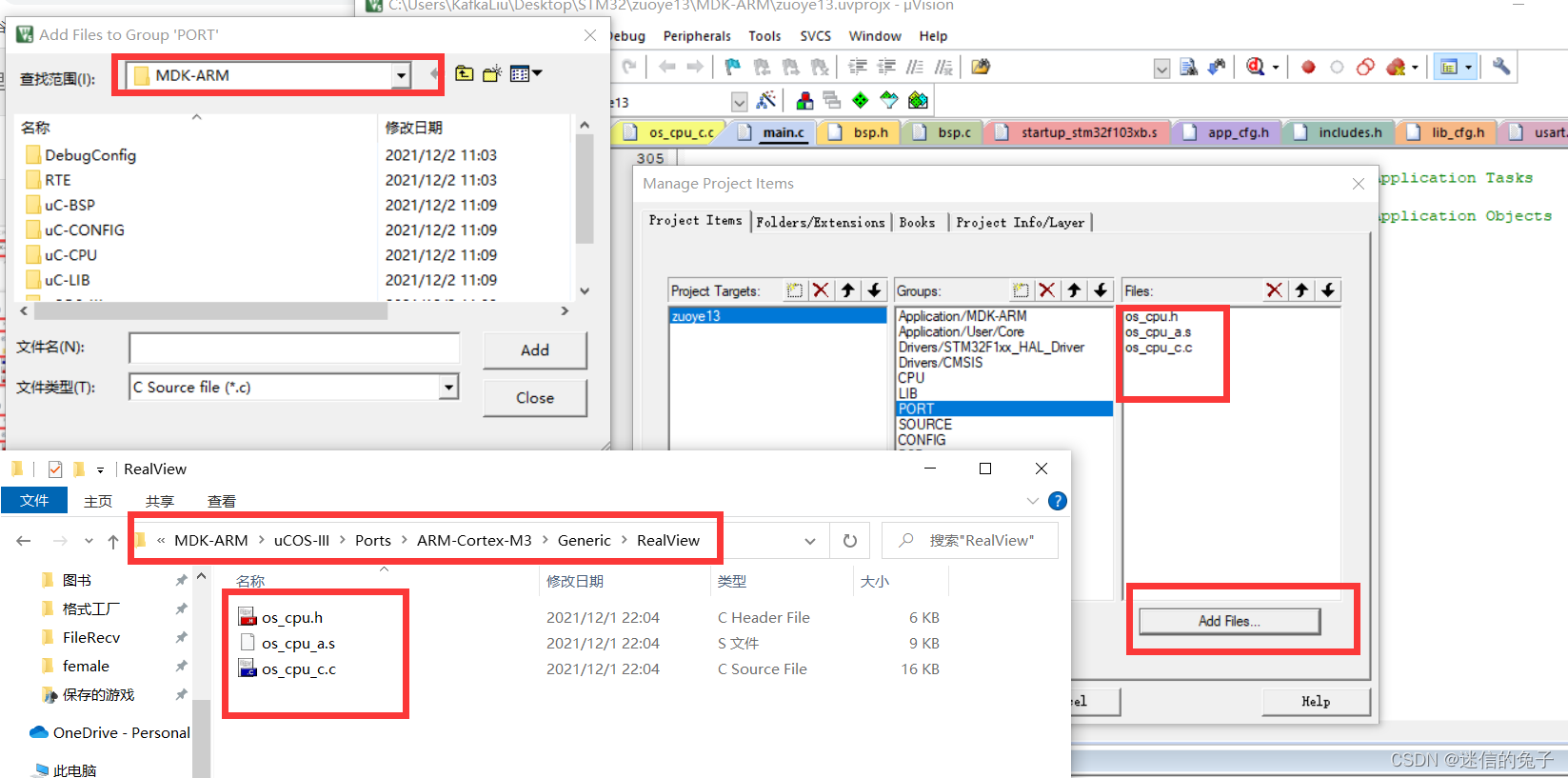Click the up-one-level folder icon in Add Files dialog
The width and height of the screenshot is (1568, 778).
[464, 73]
